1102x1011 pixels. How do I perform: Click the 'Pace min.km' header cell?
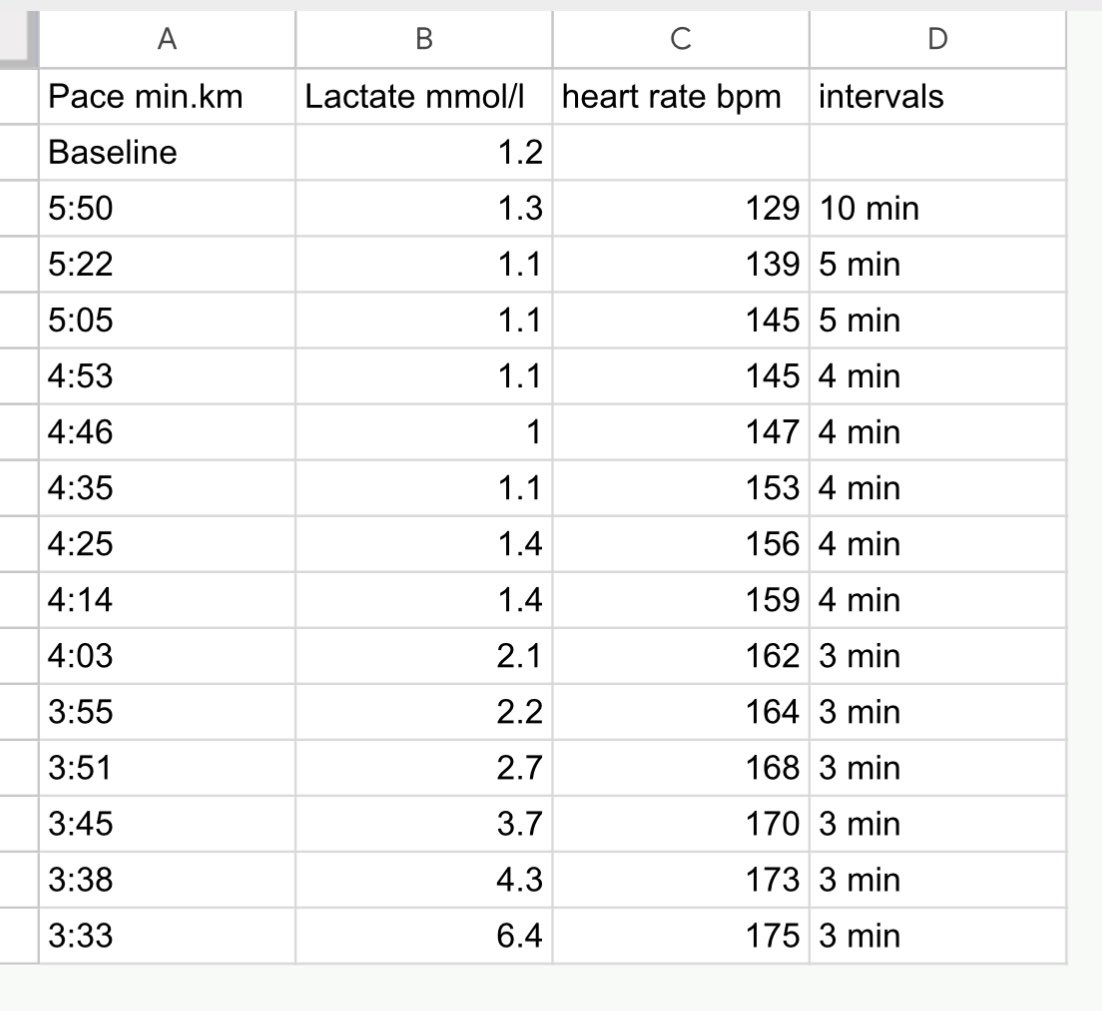167,96
